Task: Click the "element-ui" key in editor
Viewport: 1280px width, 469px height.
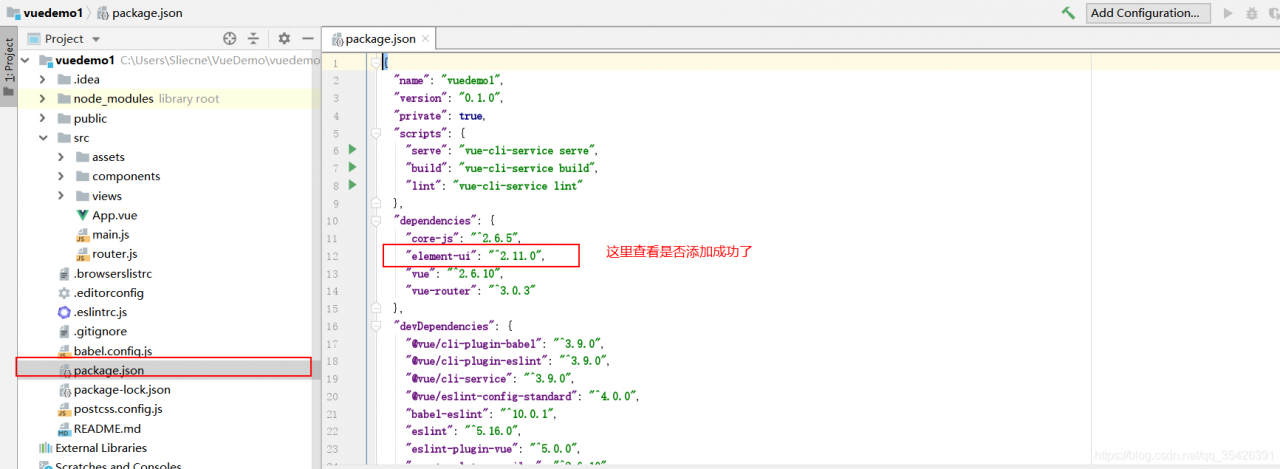Action: (x=439, y=256)
